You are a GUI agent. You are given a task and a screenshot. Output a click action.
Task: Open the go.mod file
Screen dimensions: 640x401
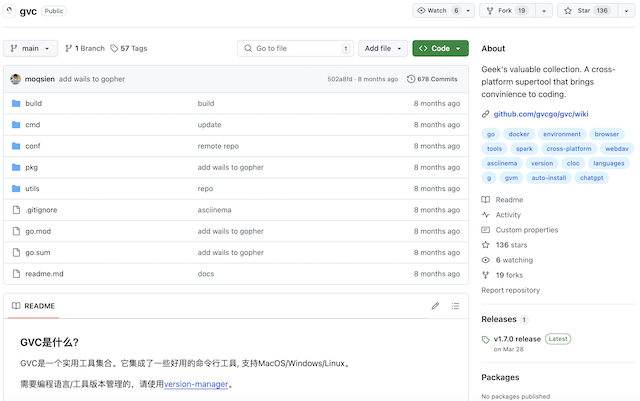(x=38, y=231)
